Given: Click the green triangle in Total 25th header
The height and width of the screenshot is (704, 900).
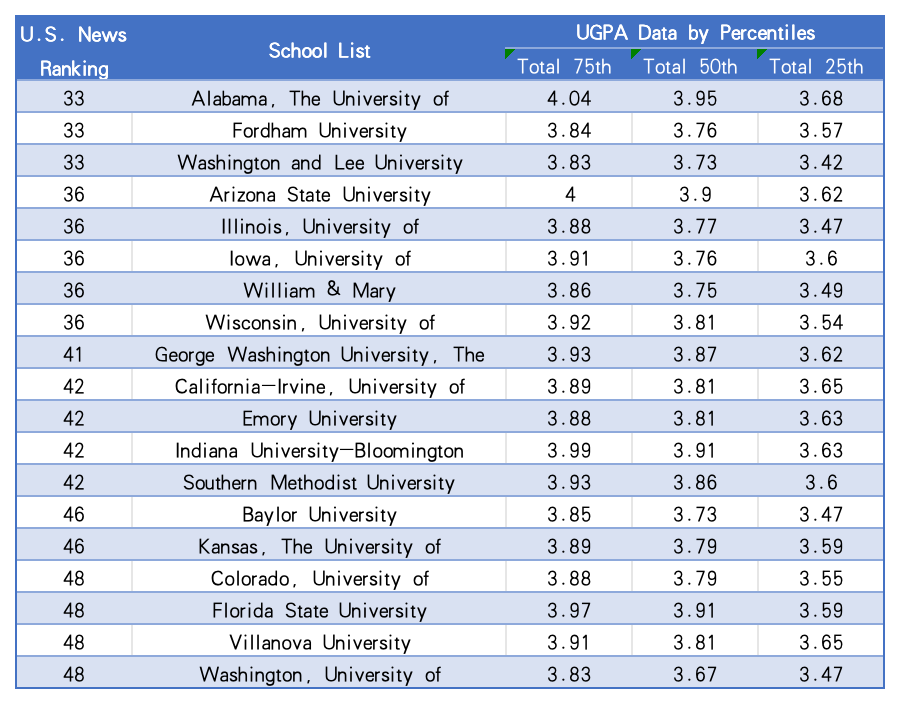Looking at the screenshot, I should click(x=761, y=53).
